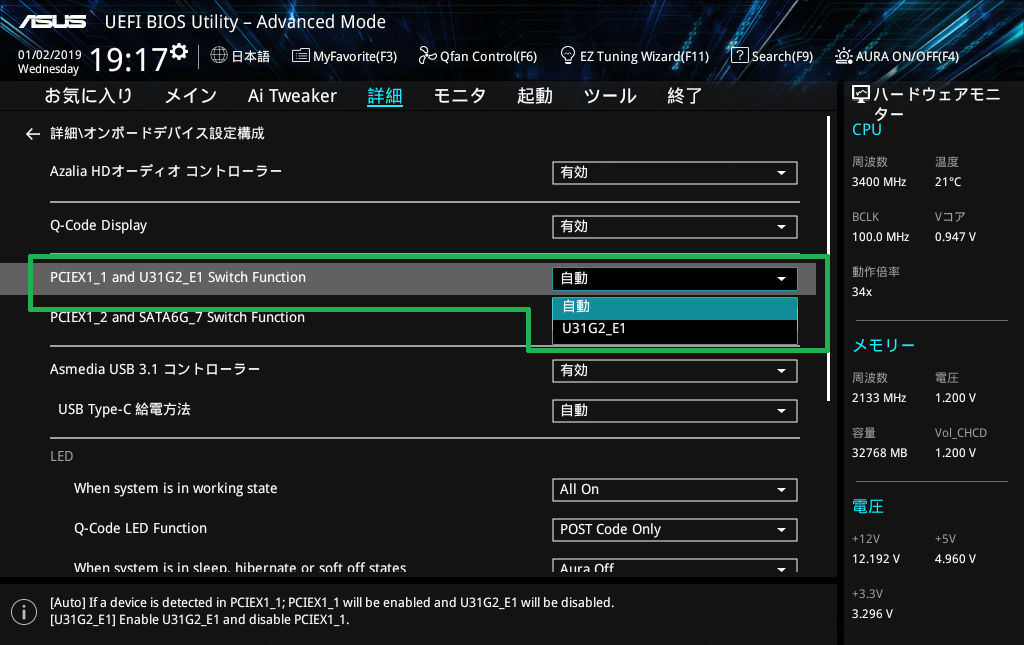Screen dimensions: 1024x645
Task: Click Qfan Control(F6) label
Action: [488, 56]
